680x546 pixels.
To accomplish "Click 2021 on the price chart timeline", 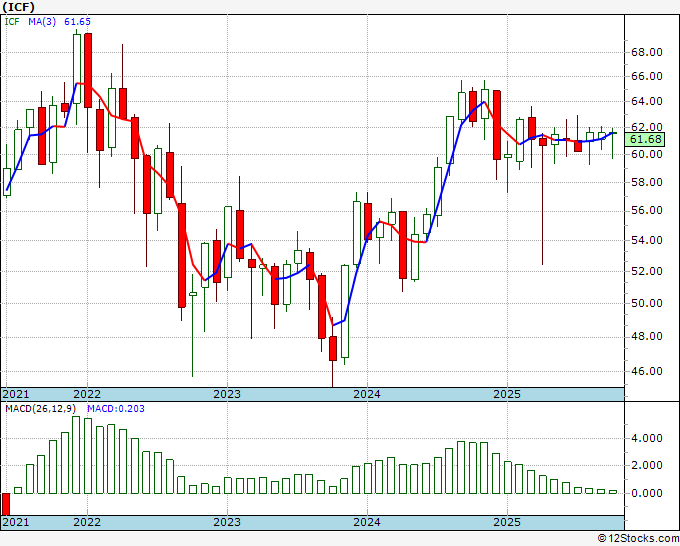I will click(x=16, y=394).
